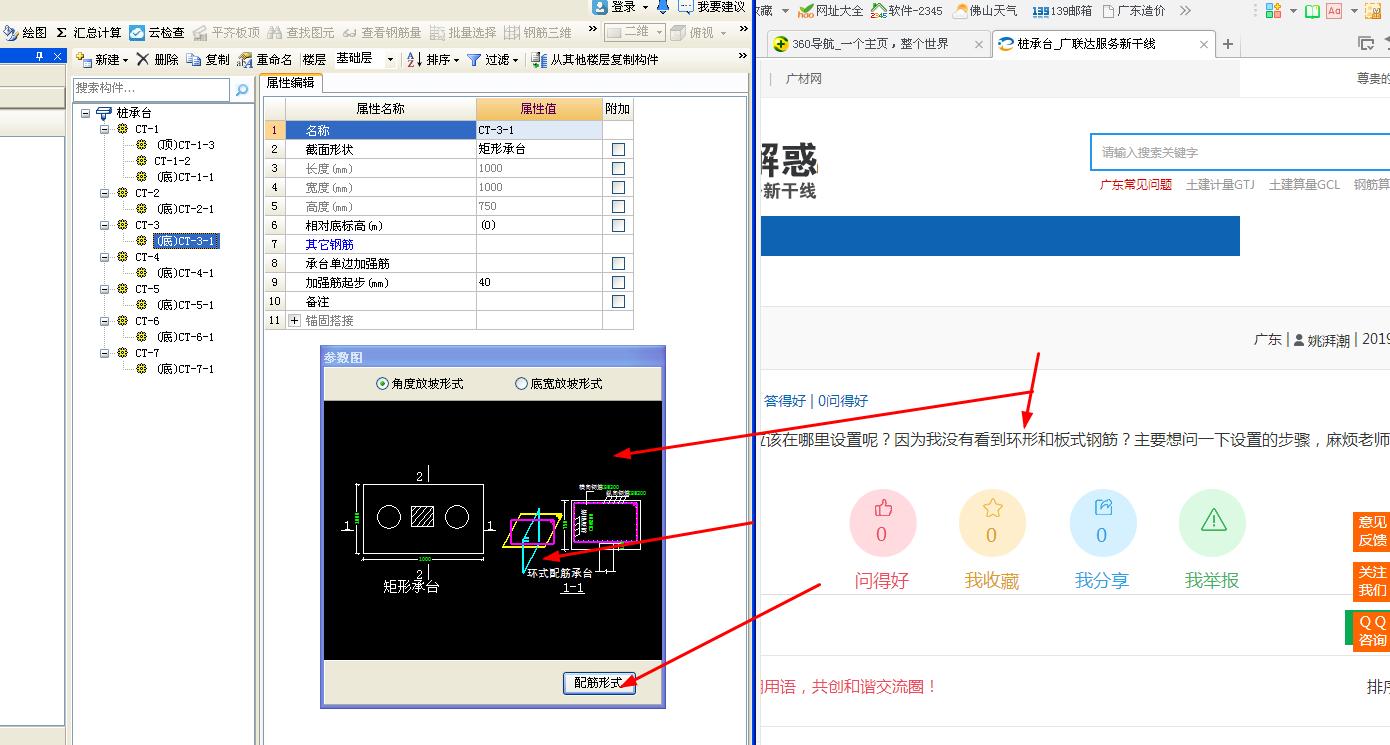Open the 基础层 floor dropdown
Image resolution: width=1390 pixels, height=745 pixels.
(390, 60)
